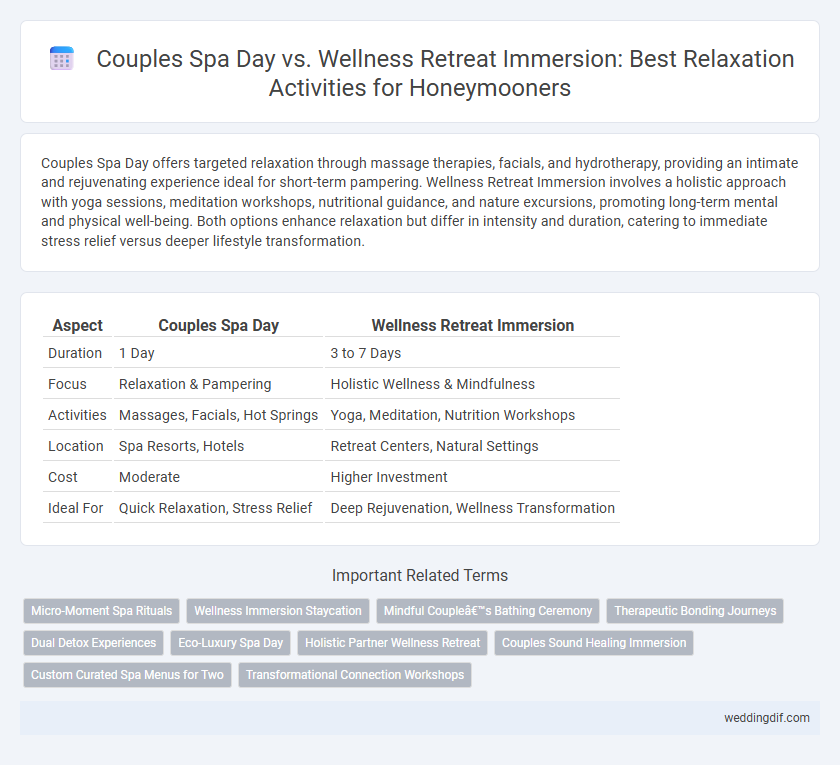Select the 'Aspect' column header
Screen dimensions: 840x765
(x=78, y=325)
